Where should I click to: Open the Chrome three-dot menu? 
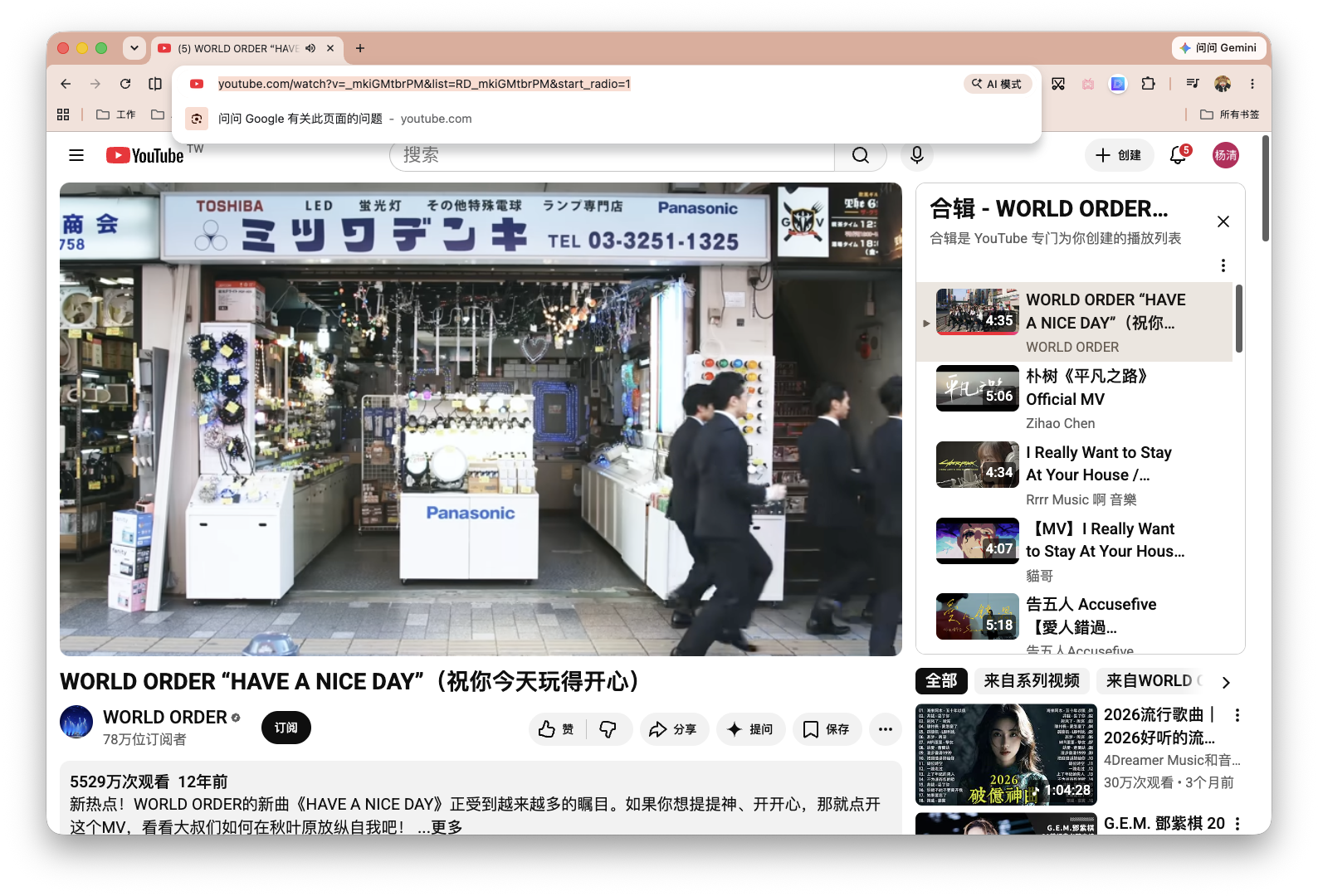tap(1252, 84)
